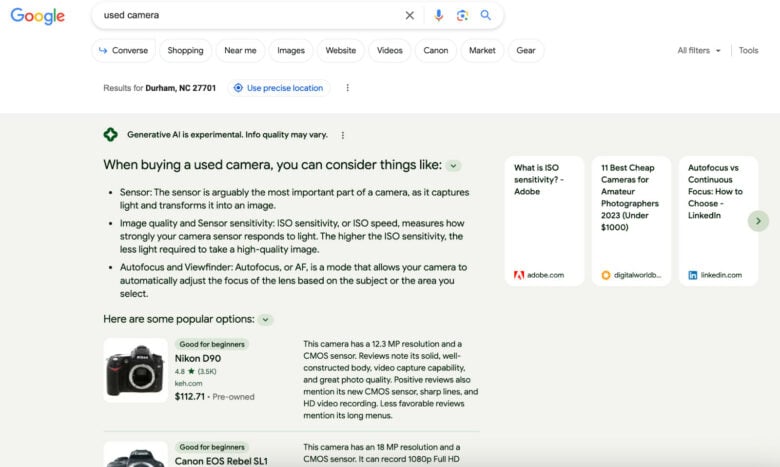The image size is (780, 467).
Task: Collapse the 'popular options' section chevron
Action: [266, 319]
